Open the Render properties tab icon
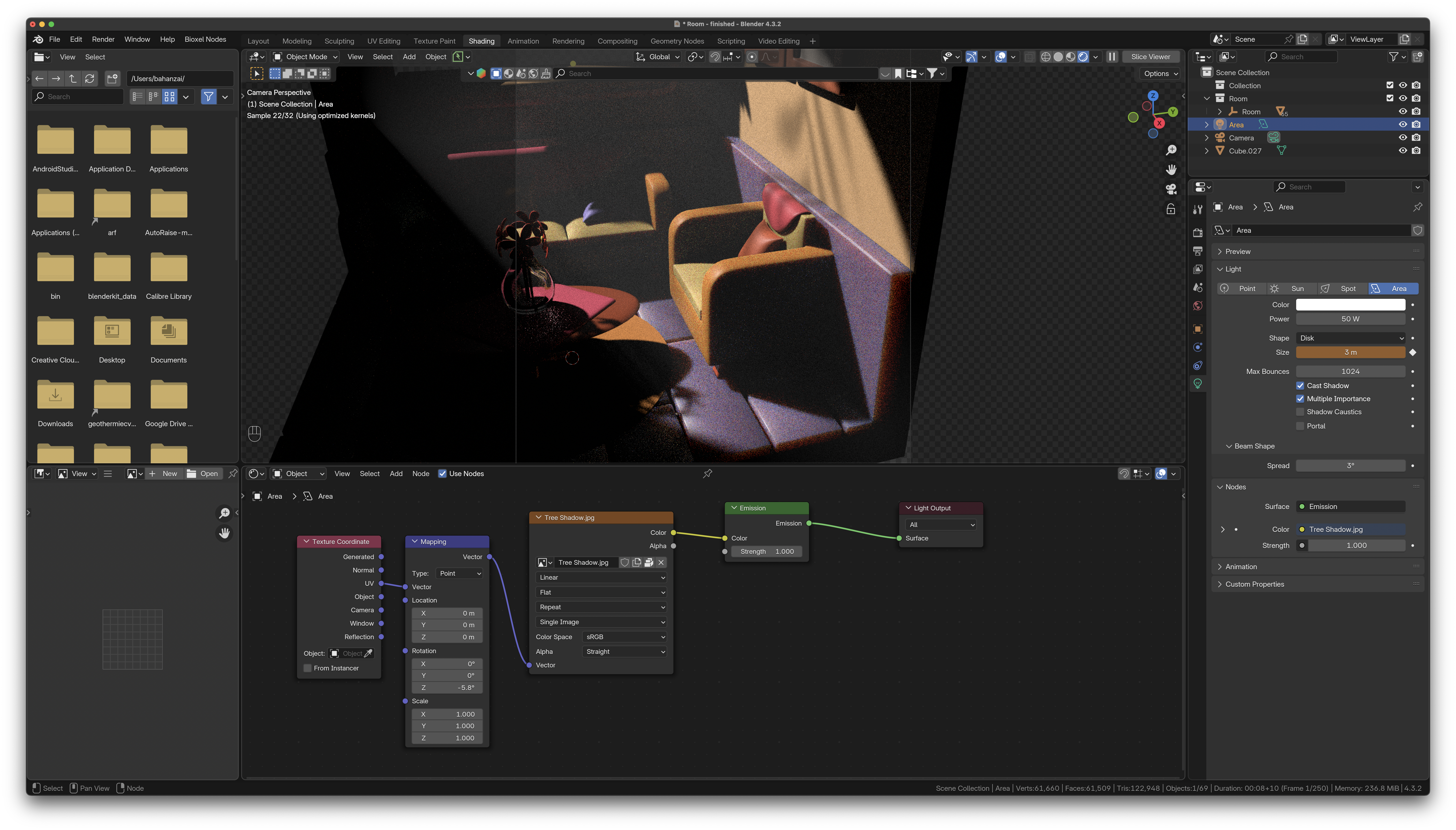 coord(1198,232)
